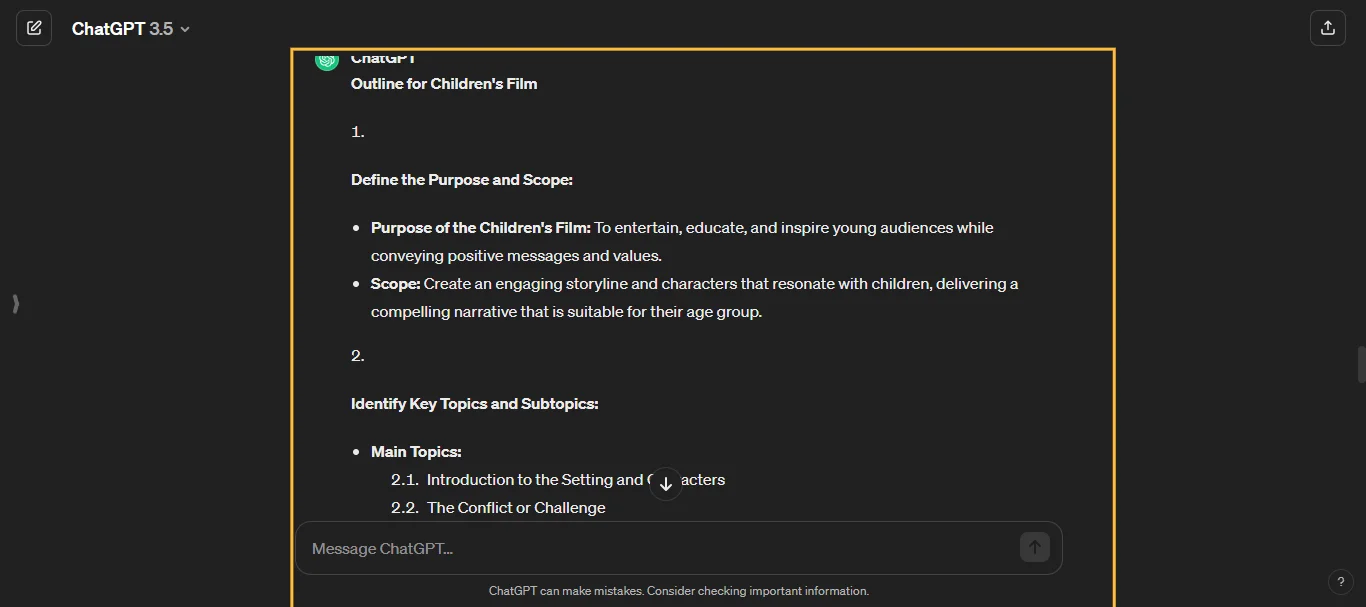Open the share conversation icon
The image size is (1366, 607).
(1328, 28)
